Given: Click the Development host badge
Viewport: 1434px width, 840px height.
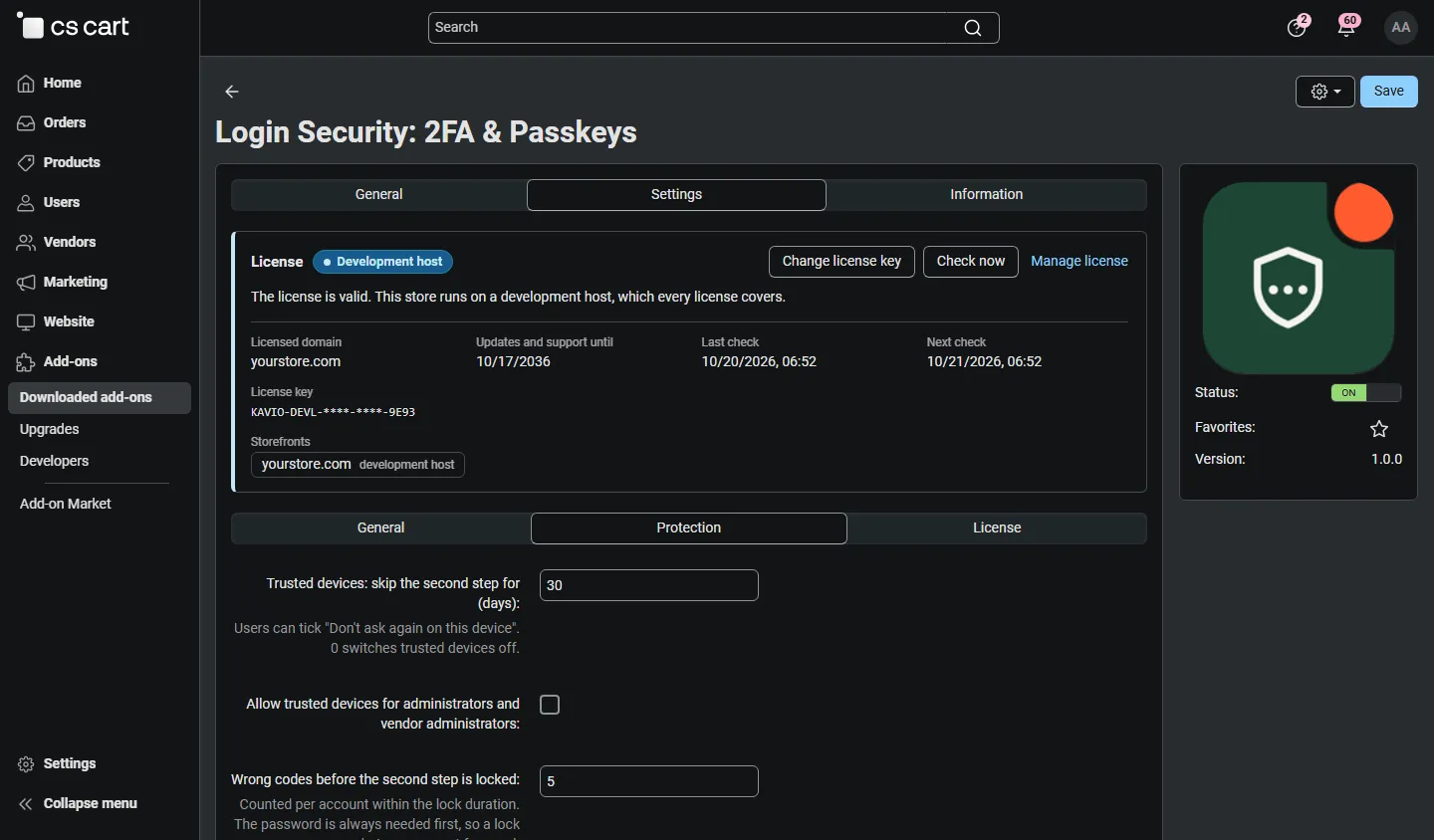Looking at the screenshot, I should (383, 262).
